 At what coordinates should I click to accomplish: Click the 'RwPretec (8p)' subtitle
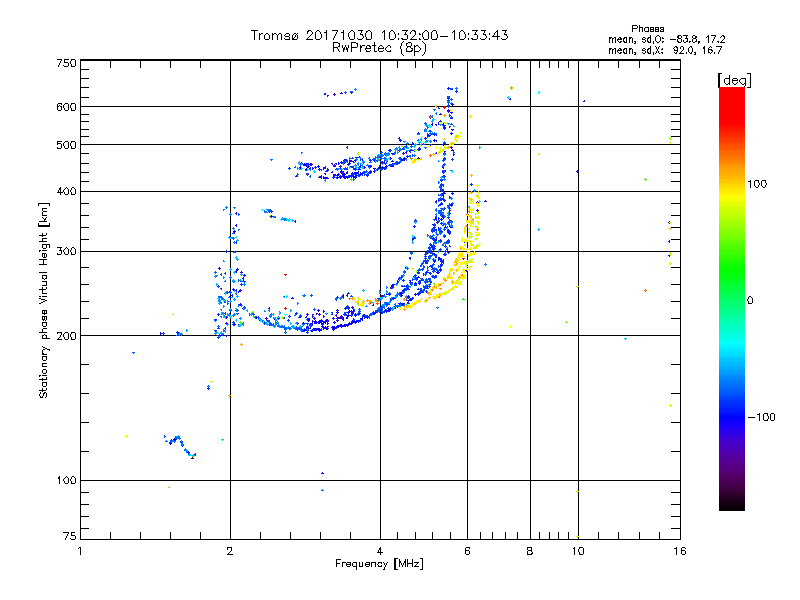379,48
